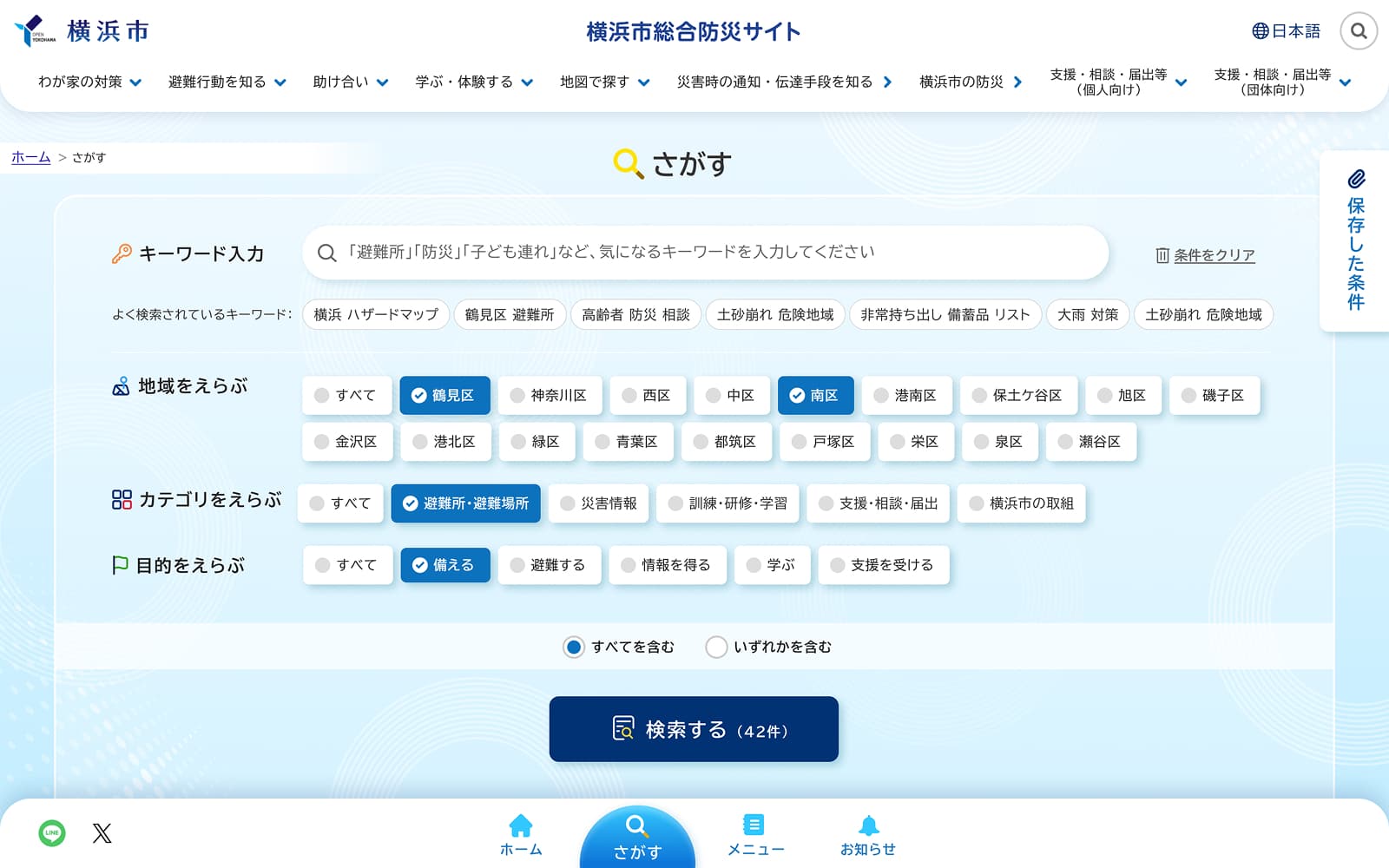Expand the 地図で探す menu
The height and width of the screenshot is (868, 1389).
(605, 82)
